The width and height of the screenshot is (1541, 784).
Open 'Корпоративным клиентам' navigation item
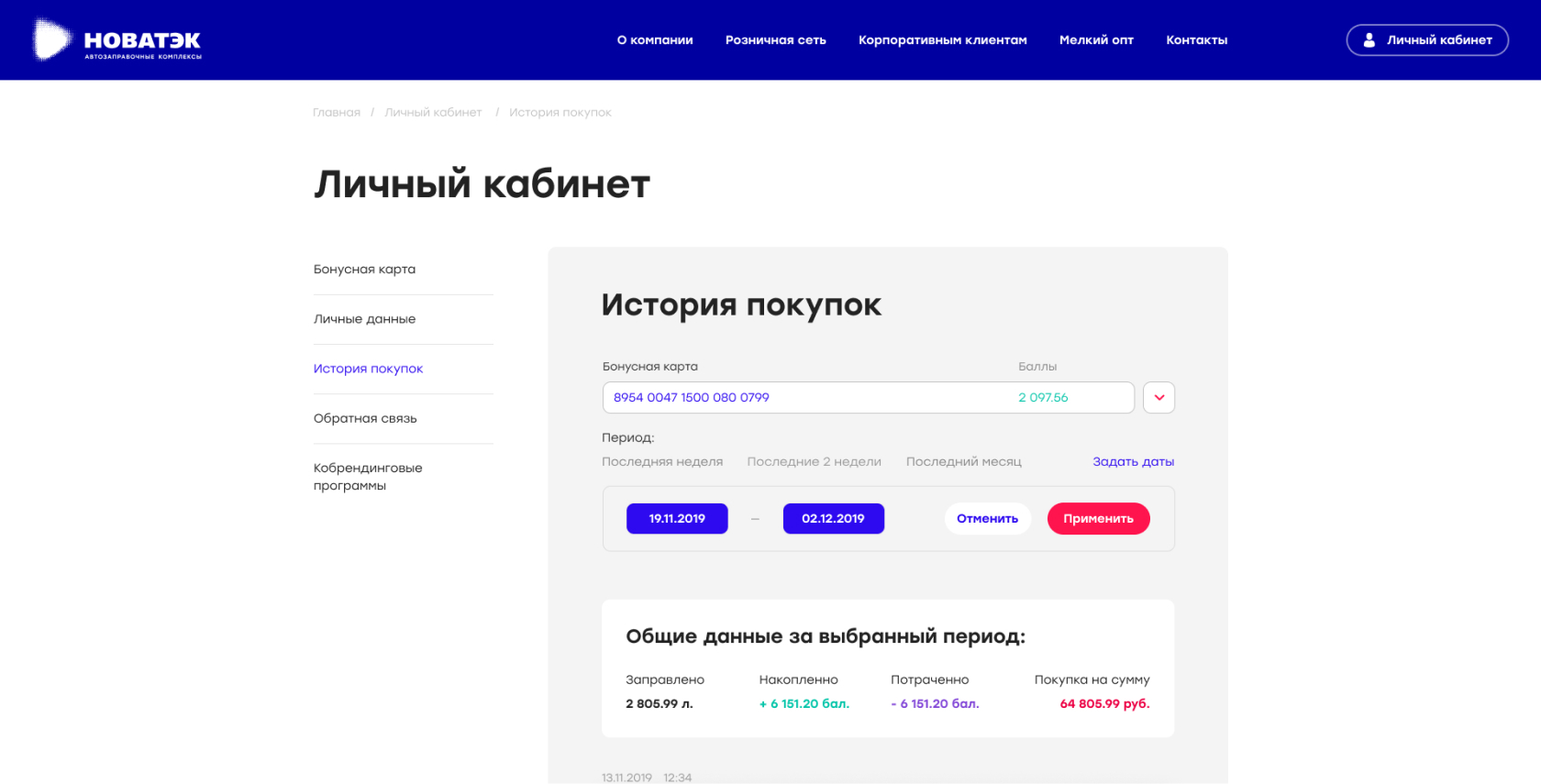(x=942, y=40)
